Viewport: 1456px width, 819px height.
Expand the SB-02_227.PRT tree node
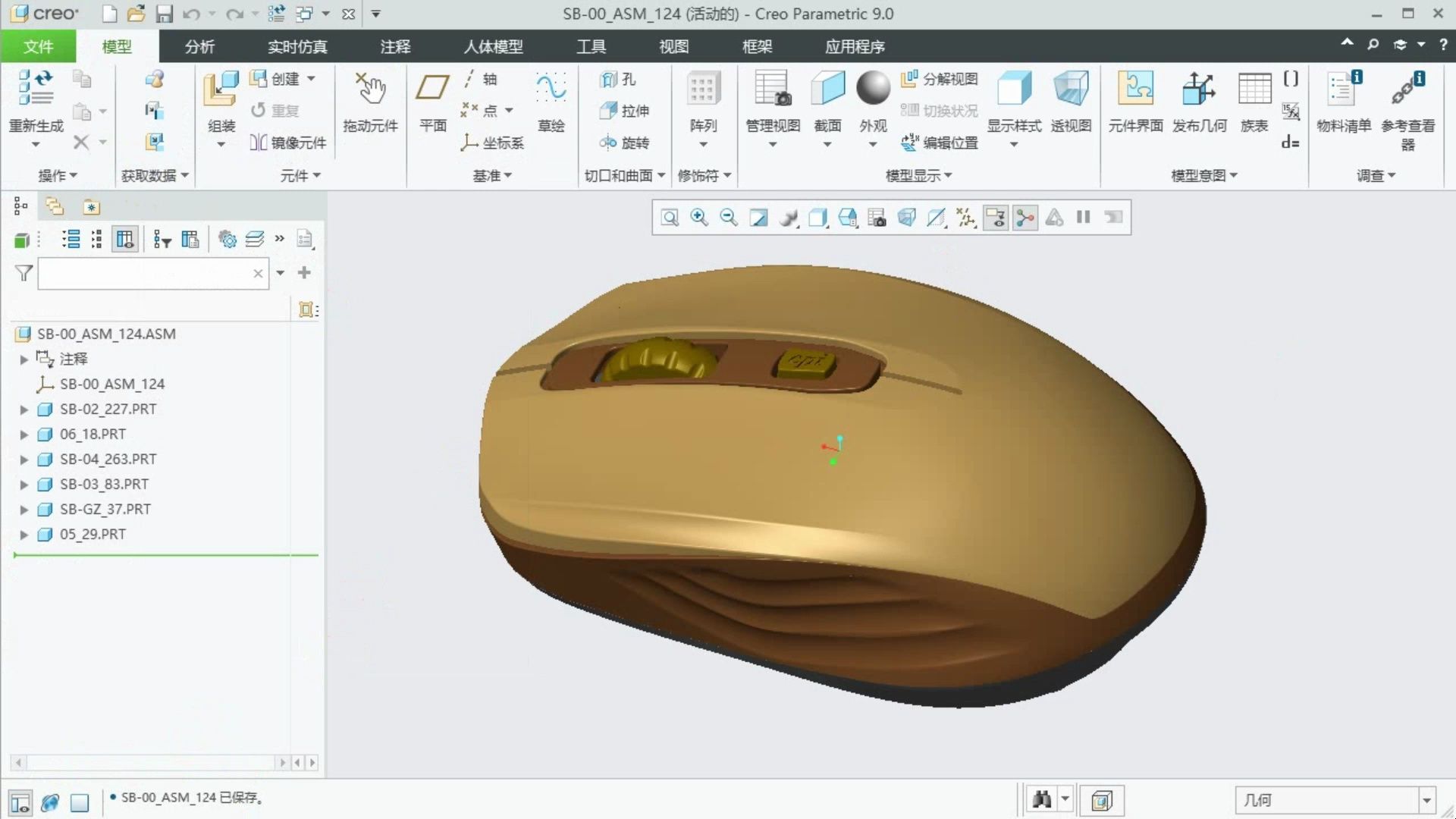tap(24, 409)
